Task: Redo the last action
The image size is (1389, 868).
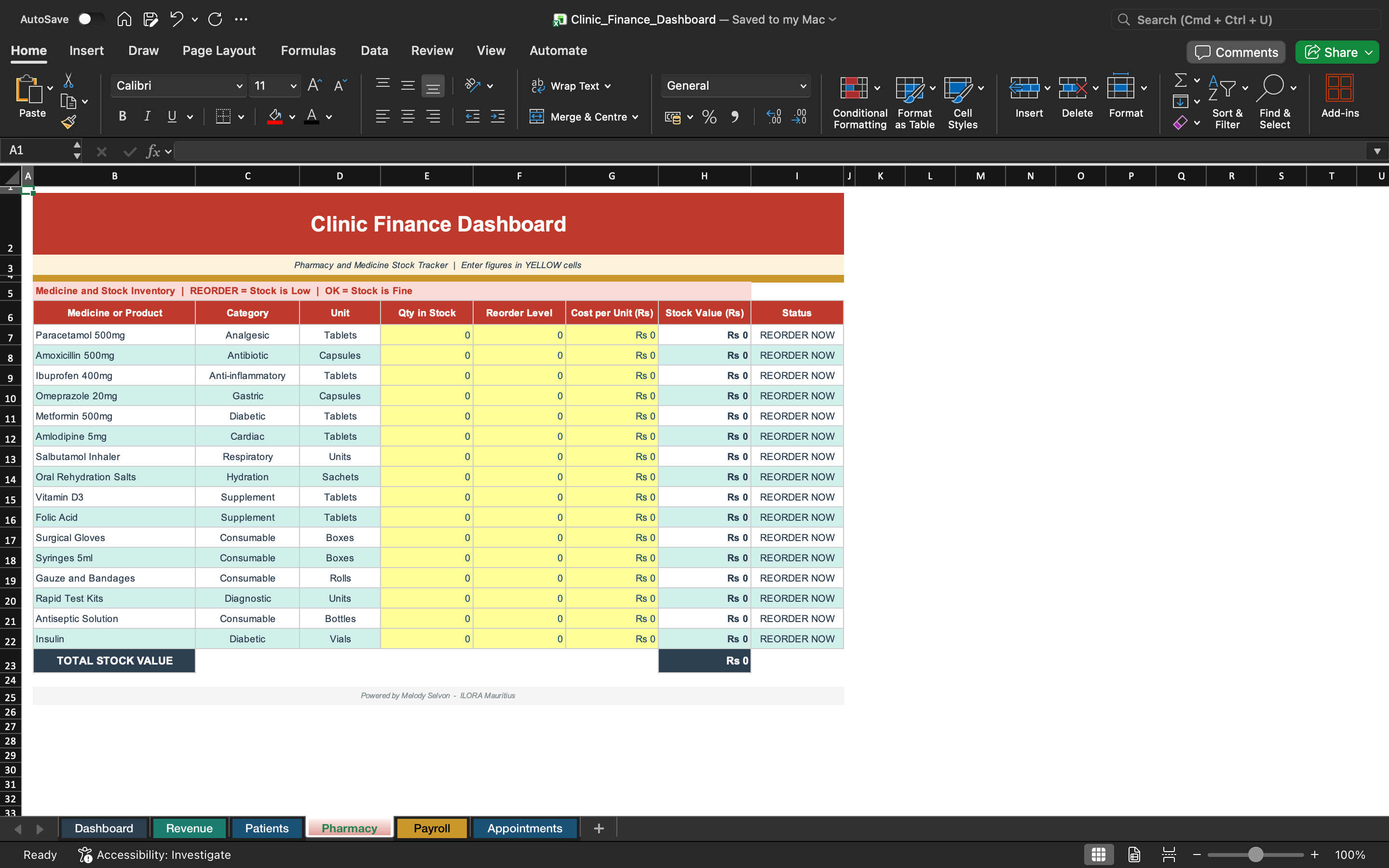Action: click(x=215, y=19)
